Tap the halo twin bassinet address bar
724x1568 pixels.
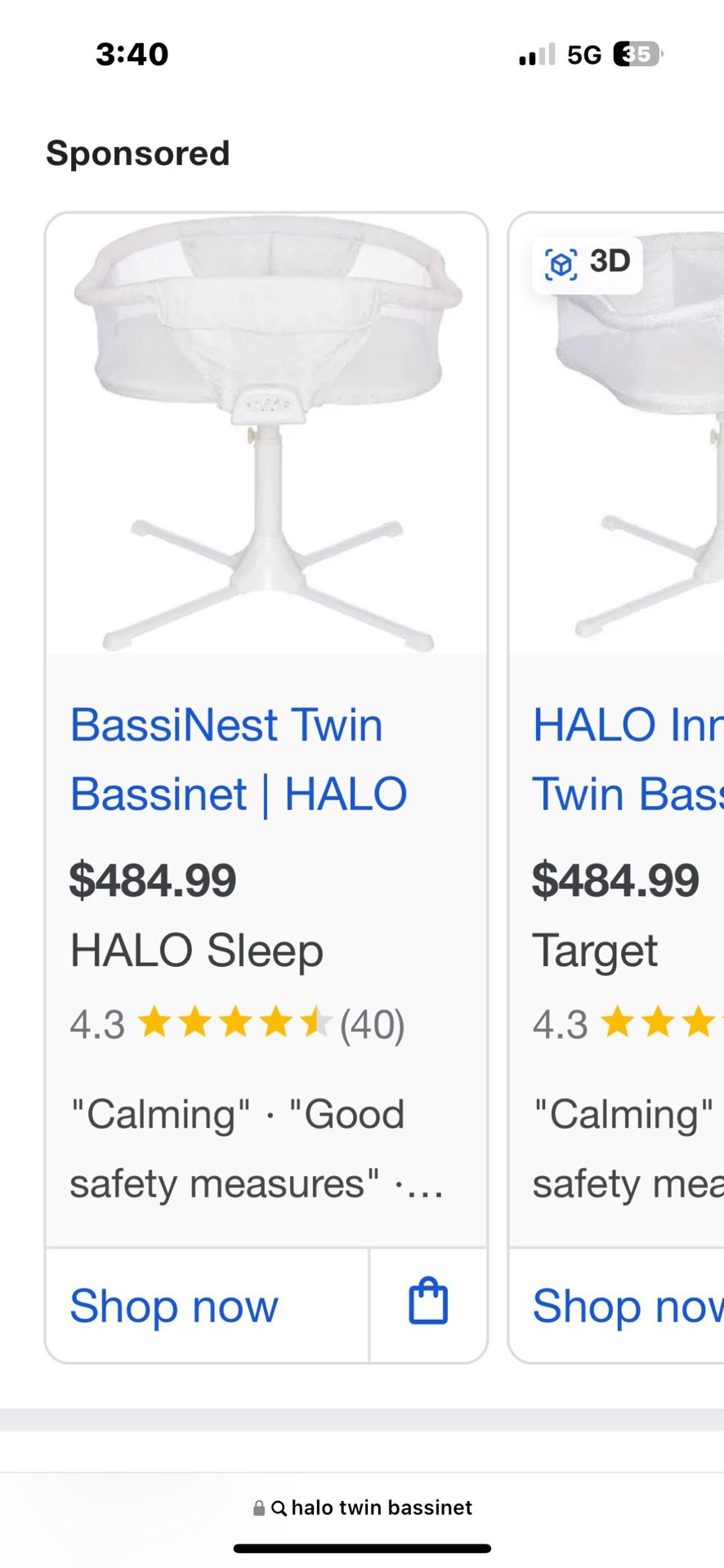click(x=381, y=1508)
